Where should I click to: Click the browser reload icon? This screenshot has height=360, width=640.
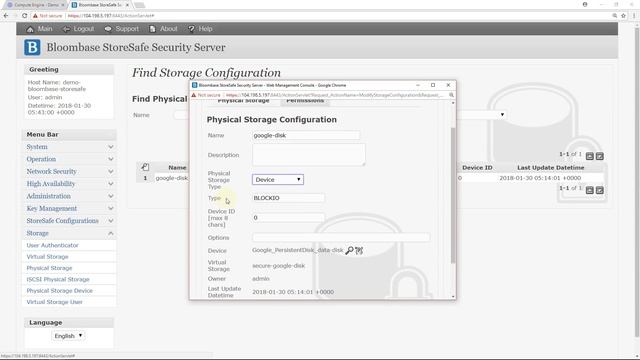[x=24, y=16]
